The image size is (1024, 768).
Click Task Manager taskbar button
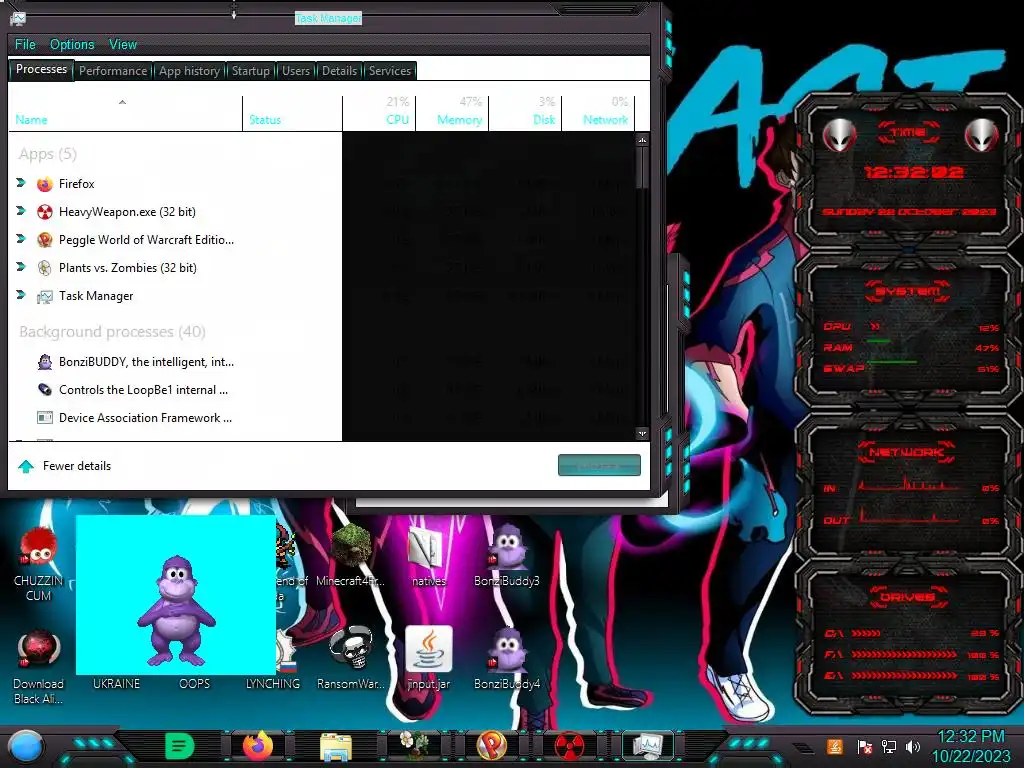tap(647, 746)
